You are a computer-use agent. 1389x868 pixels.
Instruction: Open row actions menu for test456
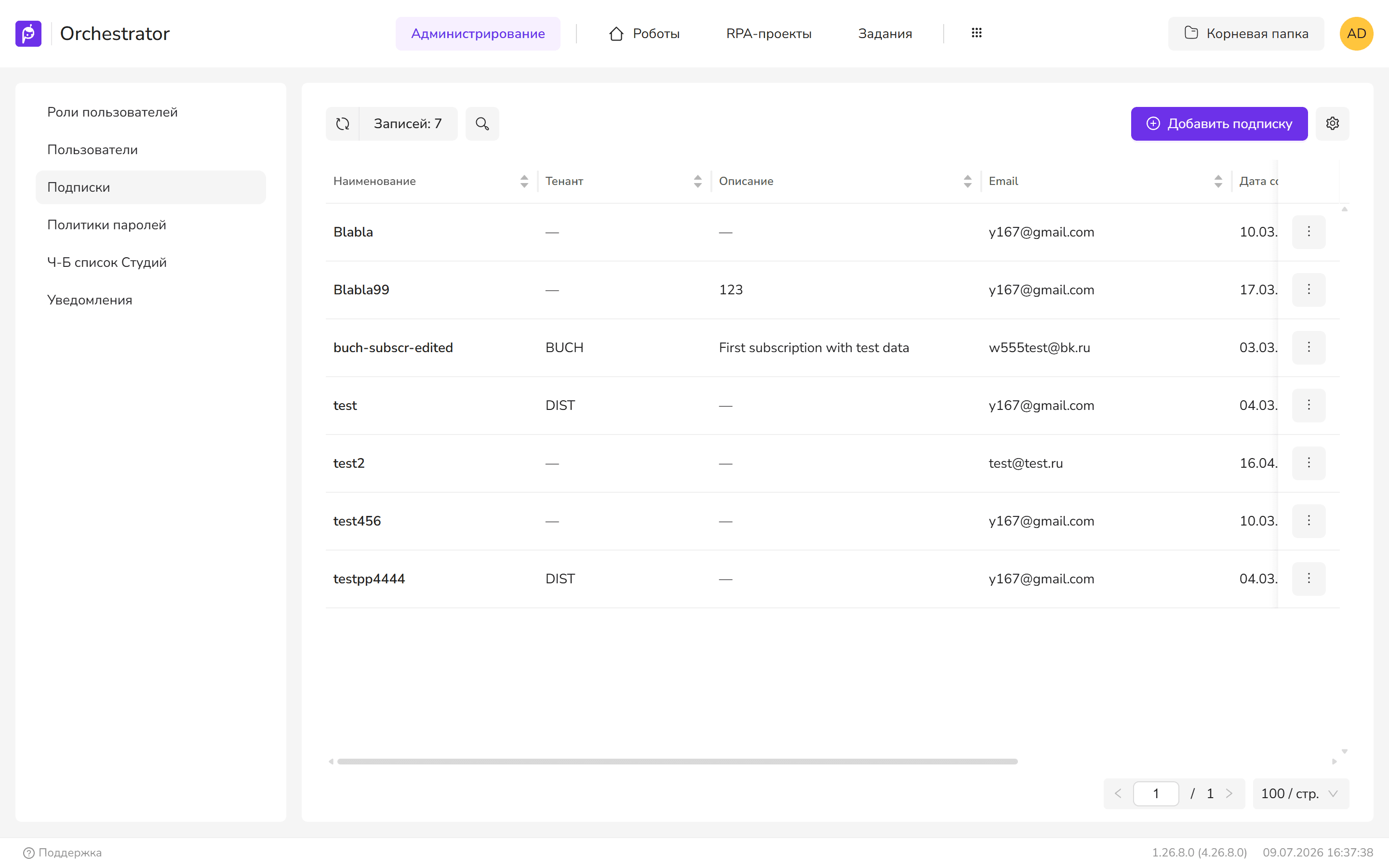(1309, 521)
